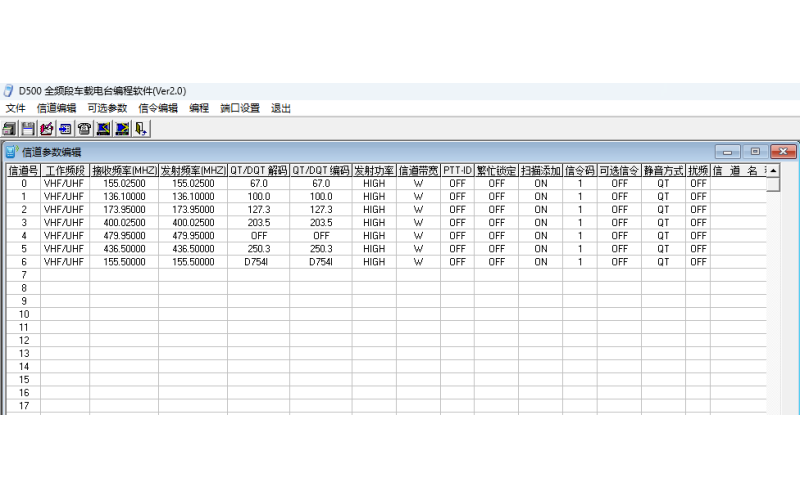Click the VHF/UHF band cell in channel 5
Screen dimensions: 800x500
pyautogui.click(x=65, y=249)
